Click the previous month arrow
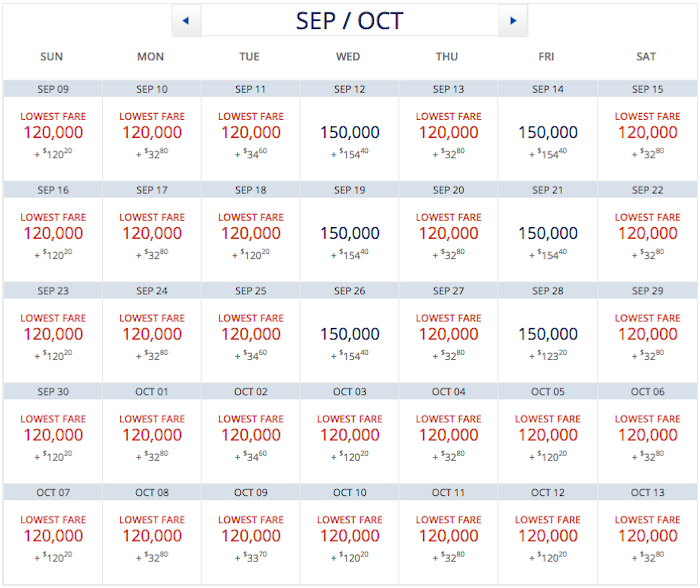The image size is (700, 588). [x=186, y=21]
